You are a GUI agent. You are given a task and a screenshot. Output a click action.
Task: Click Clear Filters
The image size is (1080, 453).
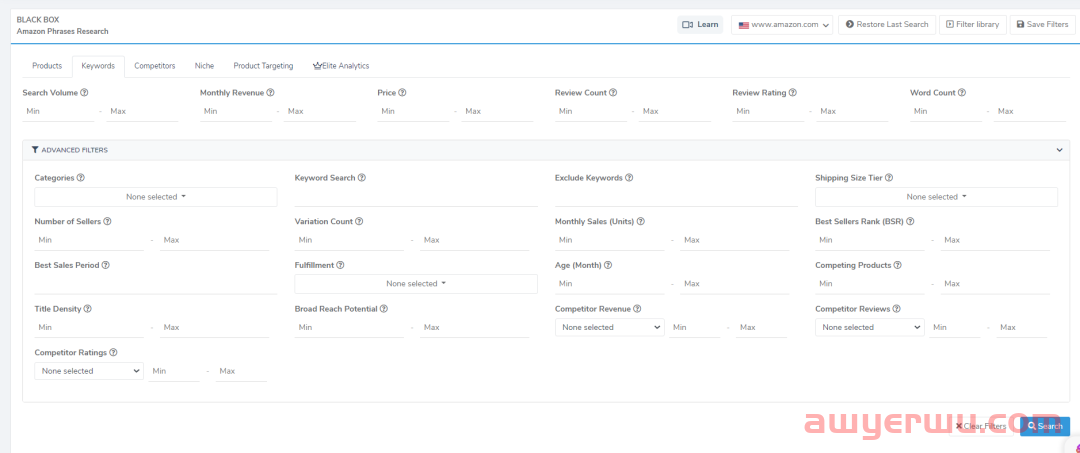[981, 426]
